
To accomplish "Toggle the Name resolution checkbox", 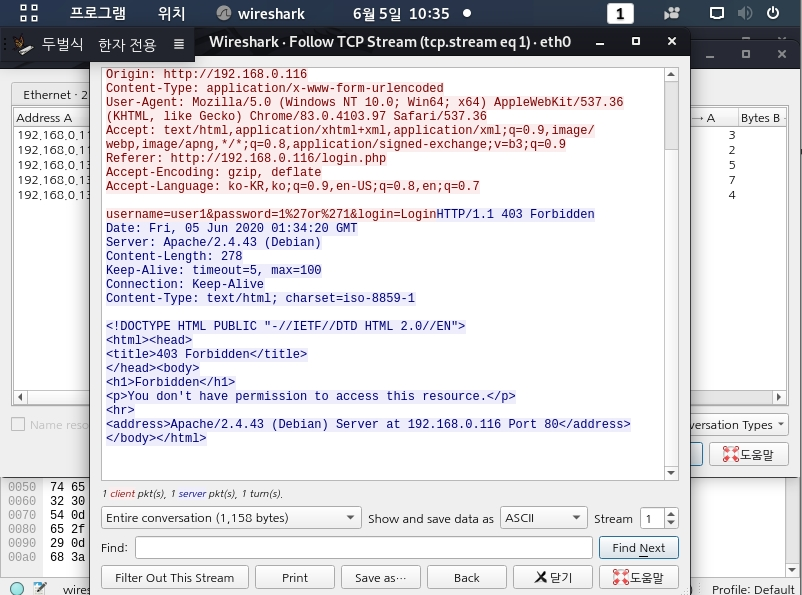I will [18, 424].
